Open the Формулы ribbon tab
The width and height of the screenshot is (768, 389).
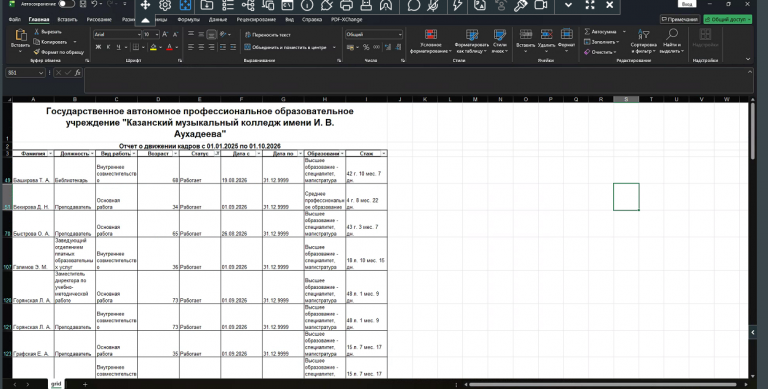tap(189, 20)
